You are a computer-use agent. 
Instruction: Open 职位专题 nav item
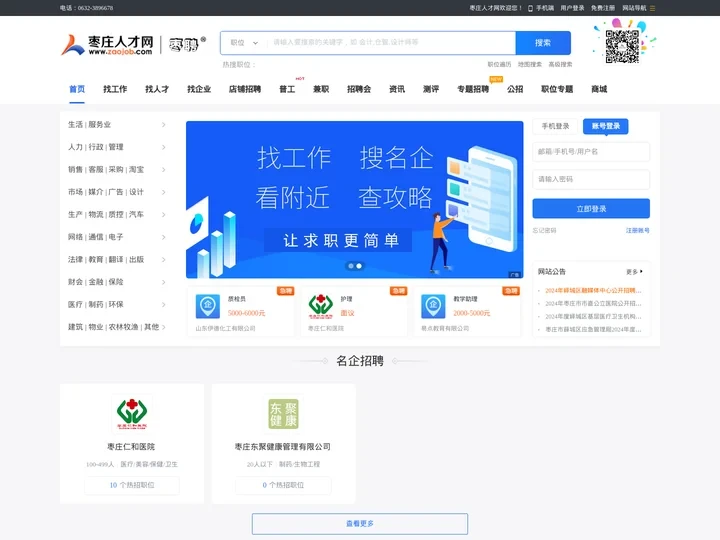557,89
